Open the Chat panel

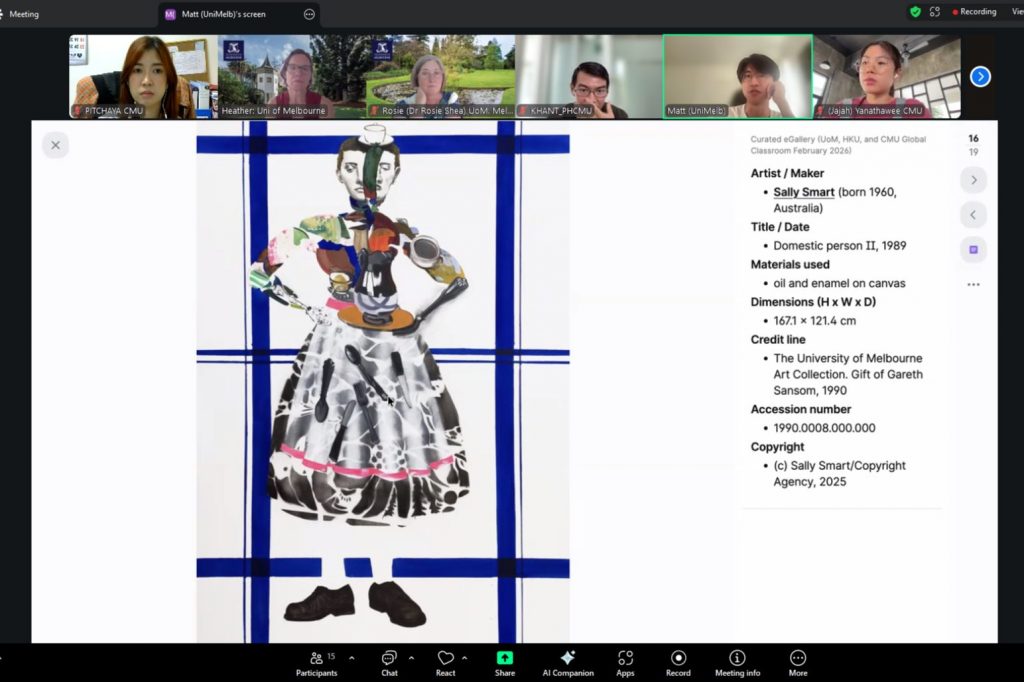point(389,660)
